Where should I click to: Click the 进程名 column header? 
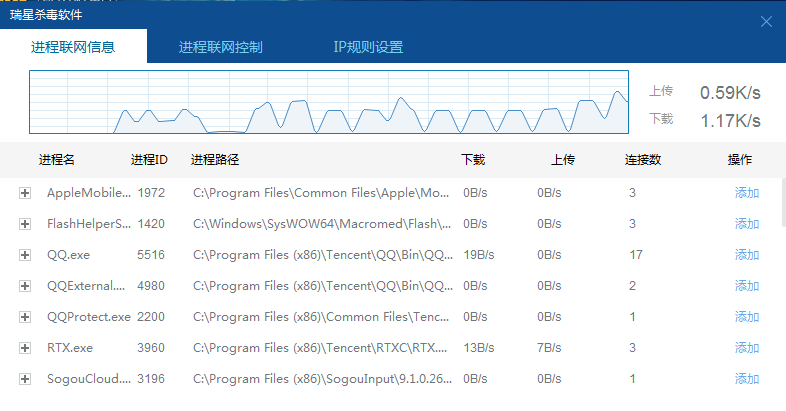(x=57, y=160)
